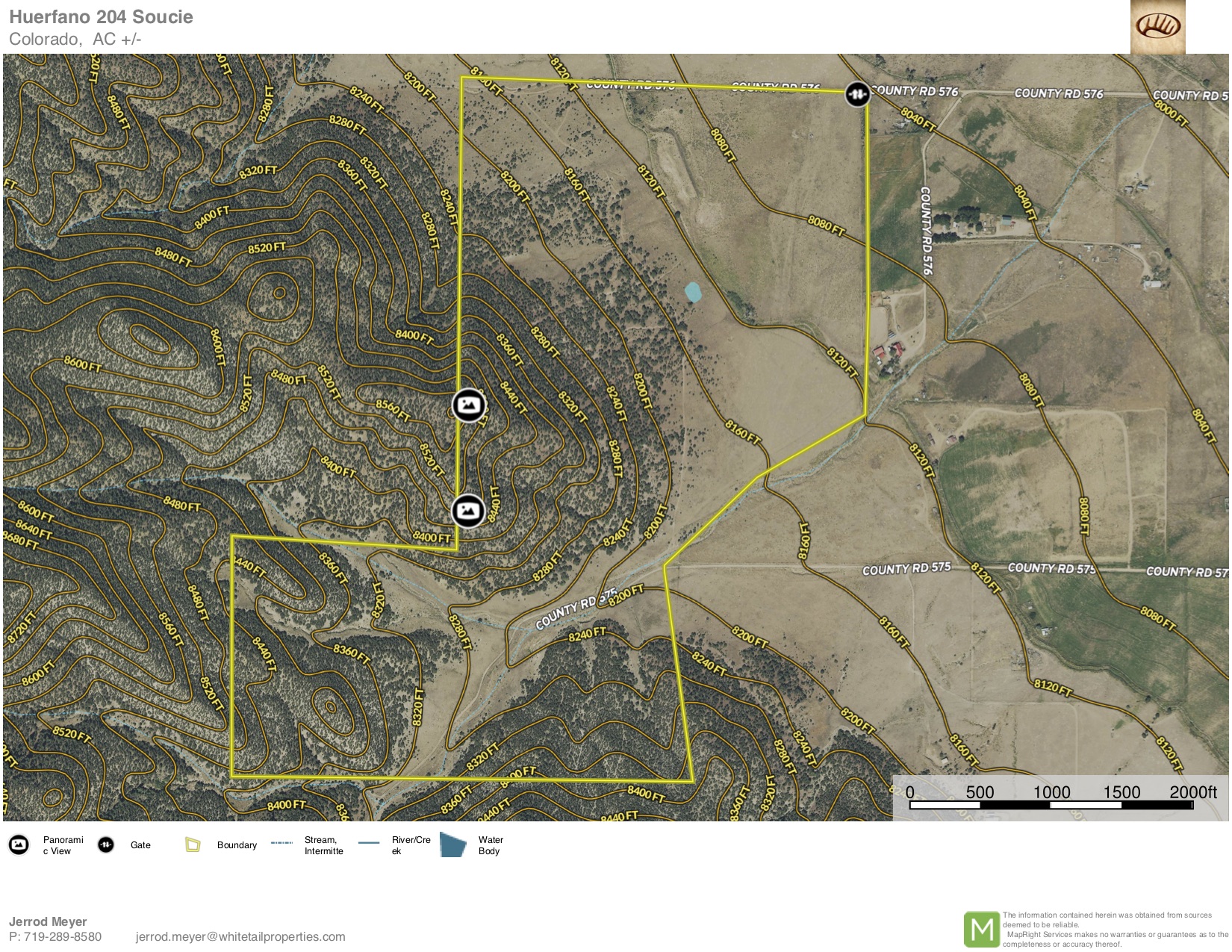Click the River/Creek legend line symbol
1232x952 pixels.
pos(369,843)
